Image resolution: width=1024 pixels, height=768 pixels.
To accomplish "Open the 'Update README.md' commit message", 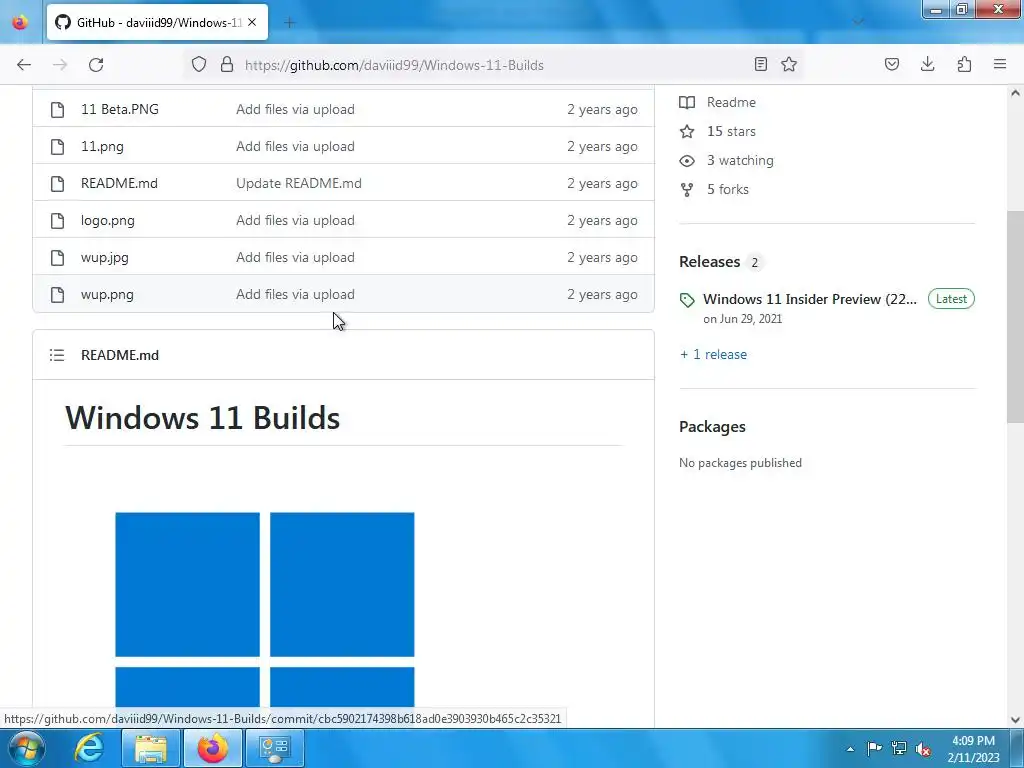I will pos(298,184).
